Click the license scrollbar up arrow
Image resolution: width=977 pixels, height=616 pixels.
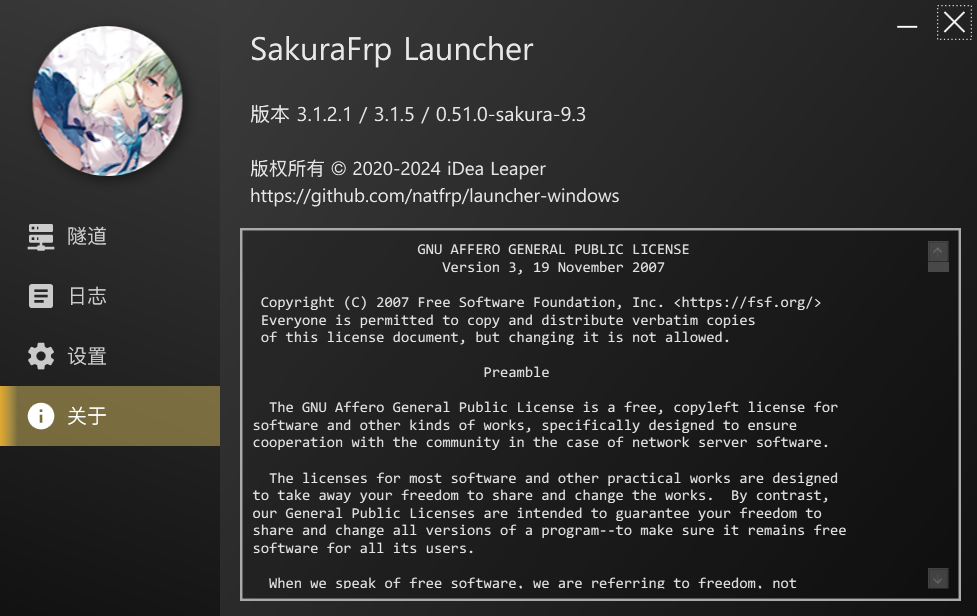pyautogui.click(x=938, y=251)
